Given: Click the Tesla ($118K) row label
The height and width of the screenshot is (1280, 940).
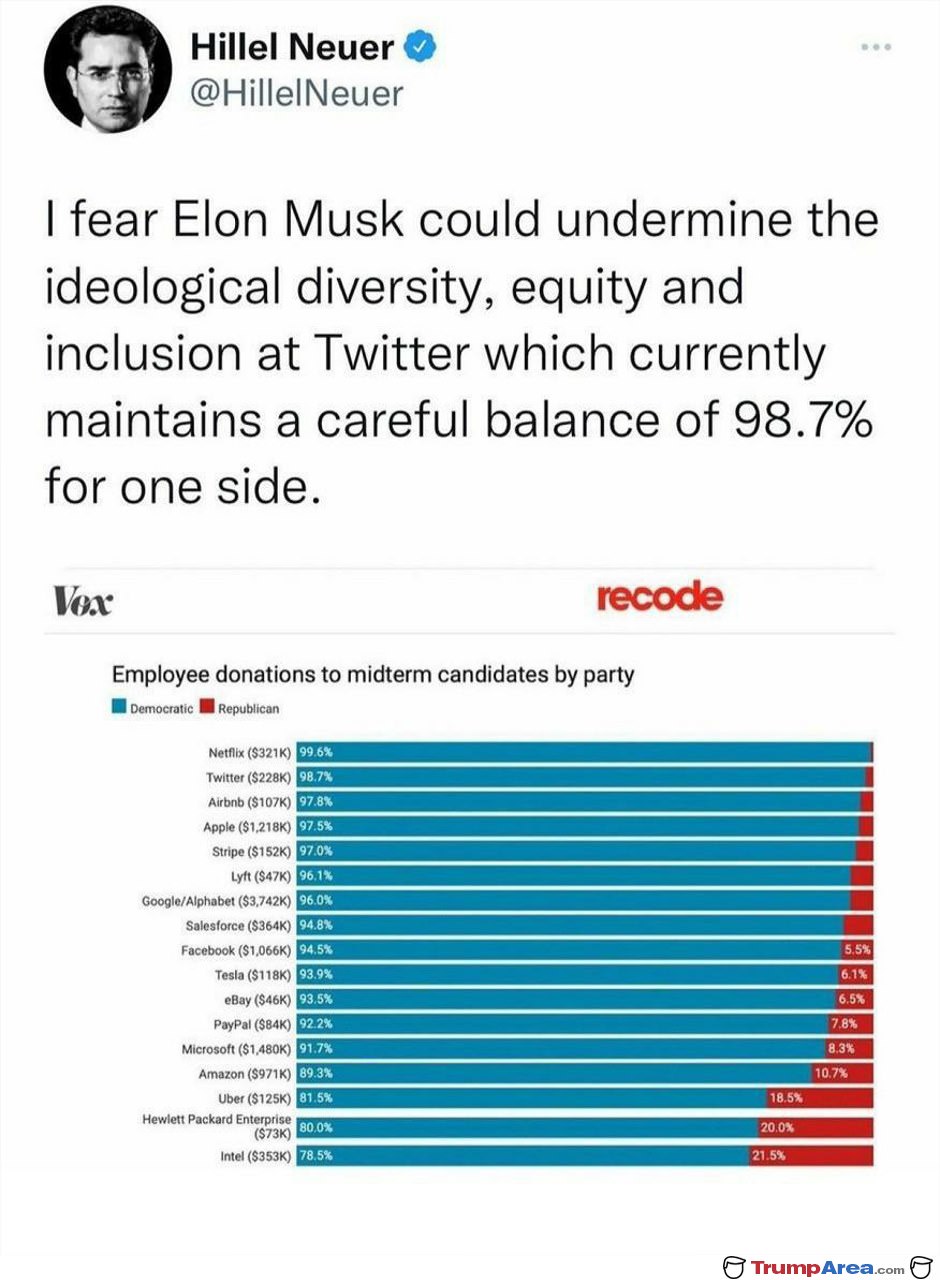Looking at the screenshot, I should coord(251,975).
